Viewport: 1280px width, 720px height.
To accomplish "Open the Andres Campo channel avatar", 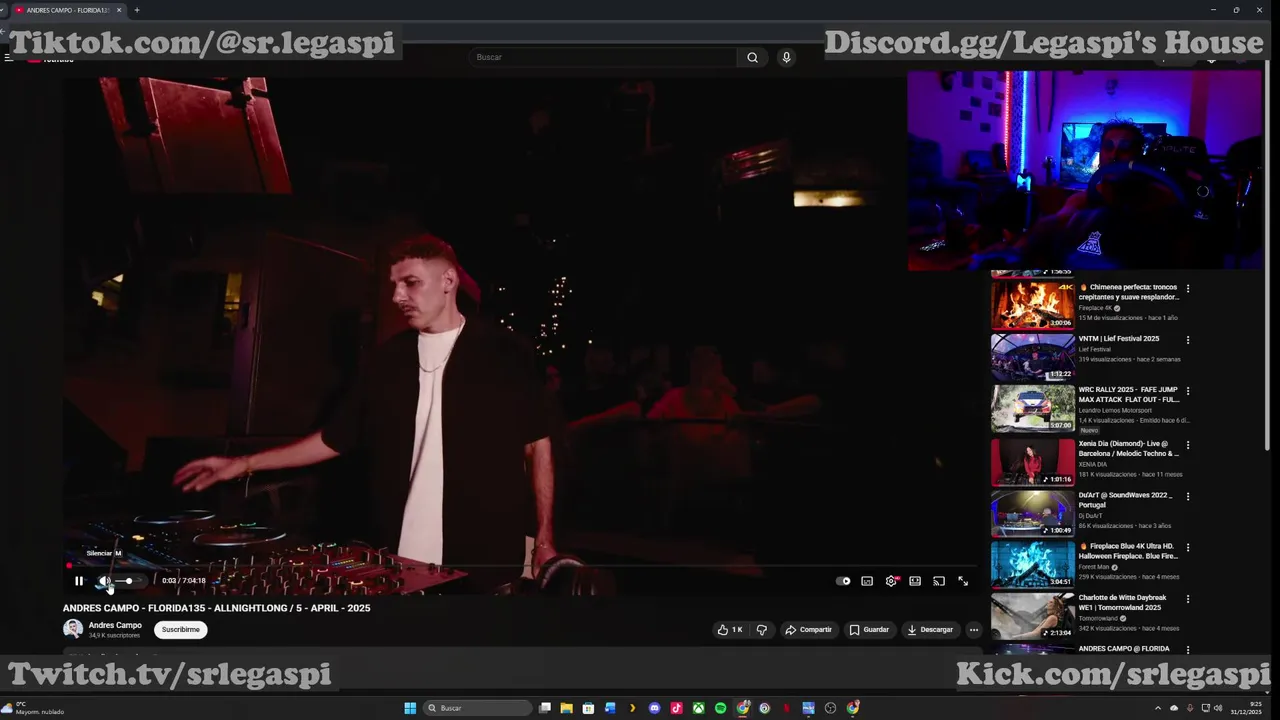I will click(x=73, y=629).
